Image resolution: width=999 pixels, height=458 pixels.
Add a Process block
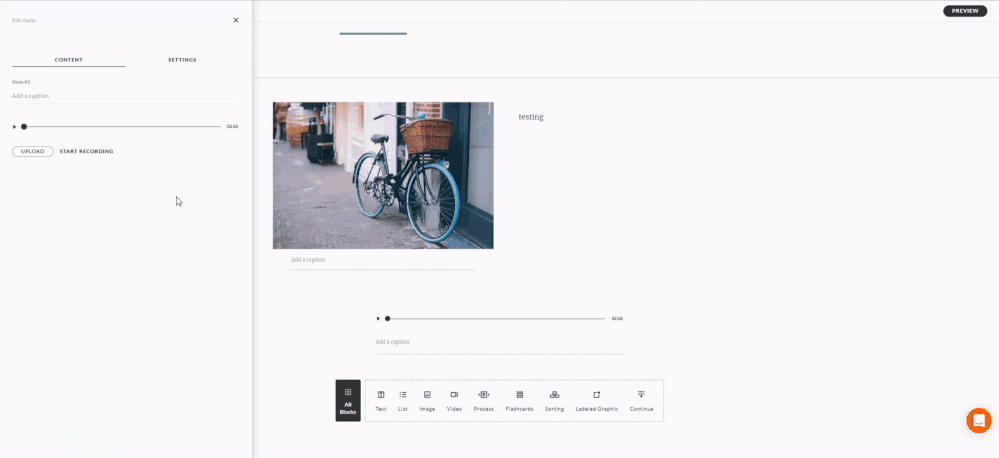tap(484, 401)
